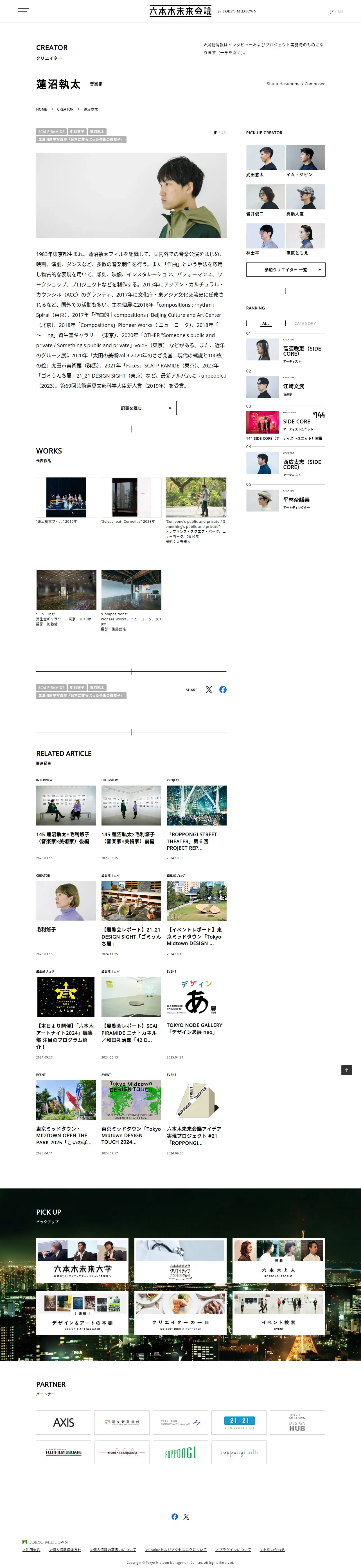Open the クリエイターの一皿 banner
Screen dimensions: 361x1568
click(180, 1314)
